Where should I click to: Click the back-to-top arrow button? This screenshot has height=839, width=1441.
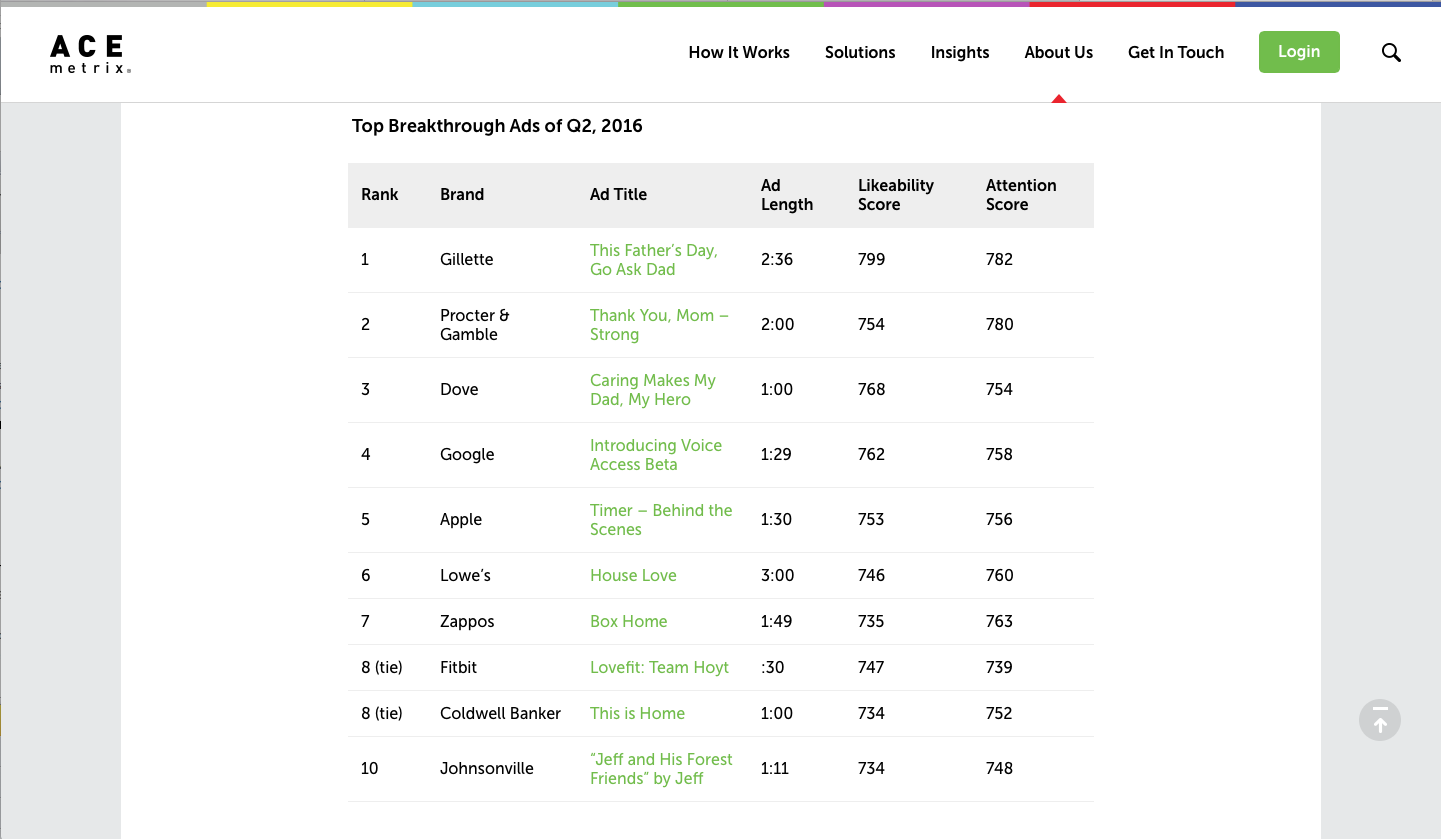(1380, 719)
